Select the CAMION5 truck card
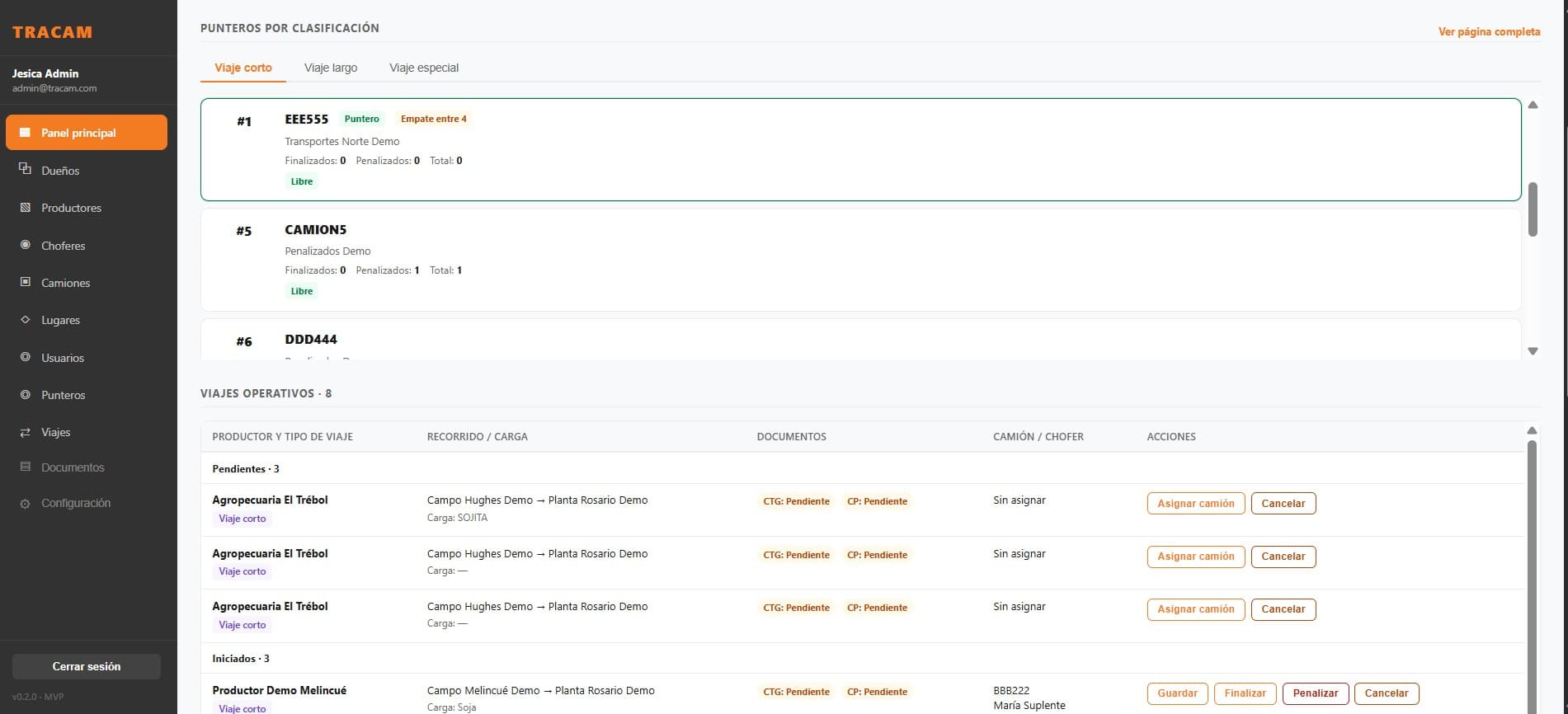This screenshot has width=1568, height=714. (x=860, y=260)
